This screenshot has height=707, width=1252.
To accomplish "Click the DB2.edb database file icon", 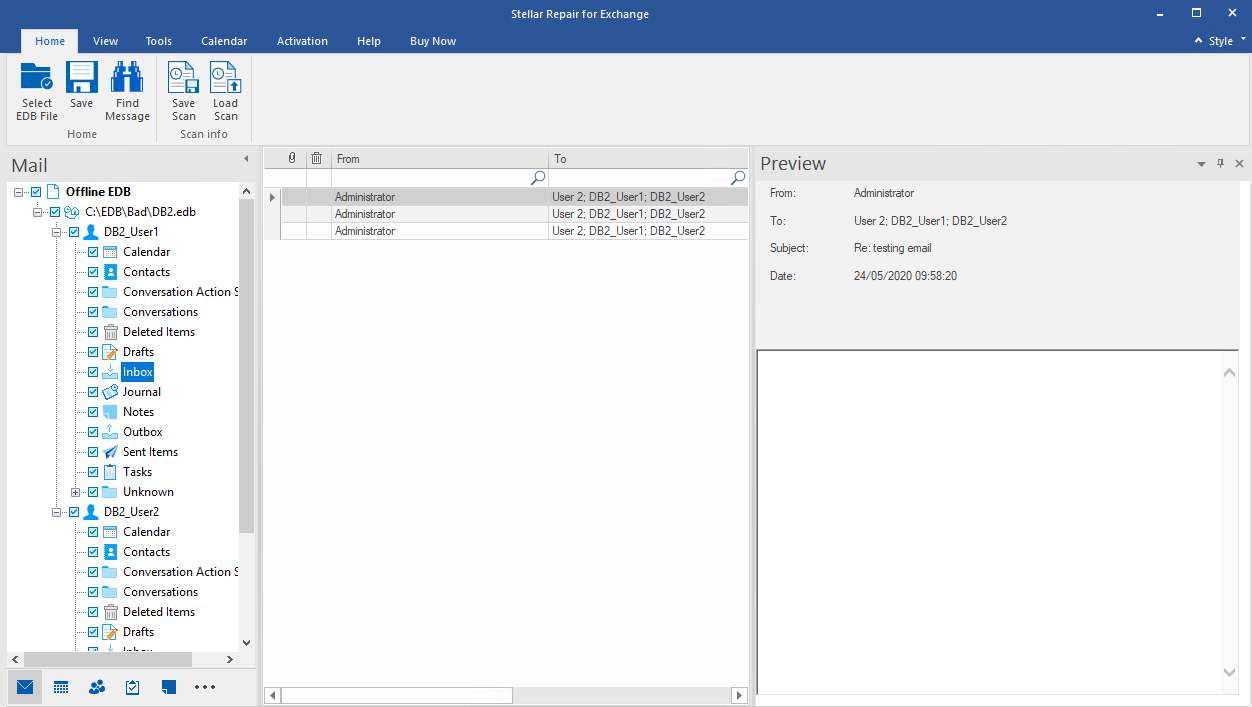I will point(72,212).
